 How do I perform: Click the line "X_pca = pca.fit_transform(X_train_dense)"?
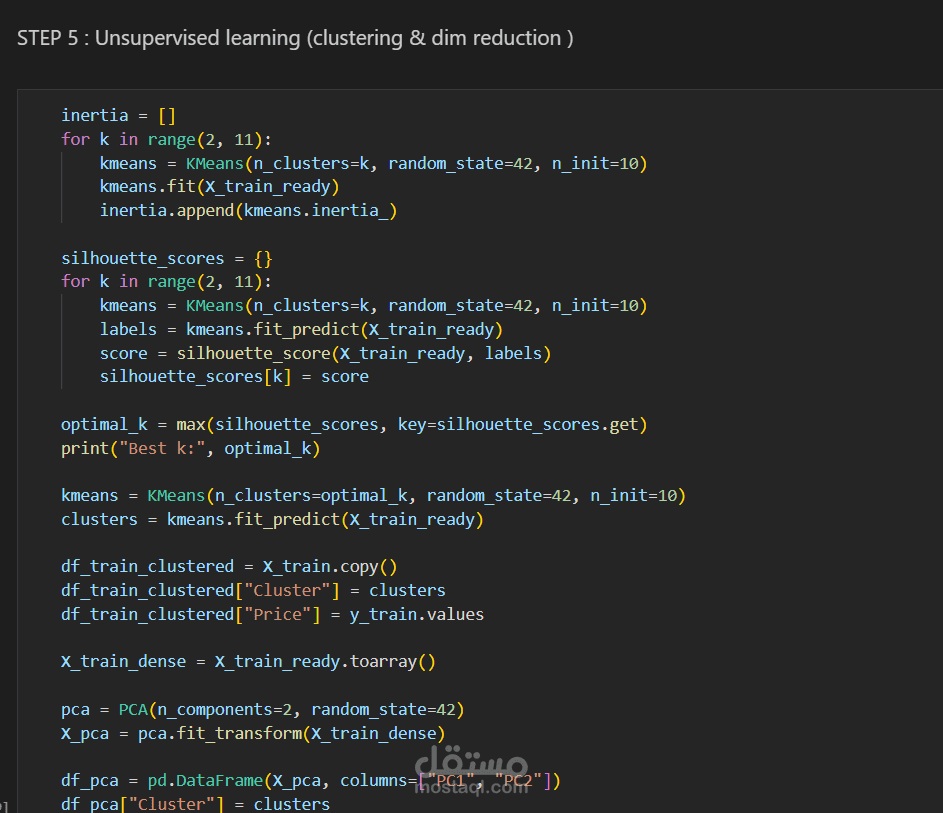(253, 734)
